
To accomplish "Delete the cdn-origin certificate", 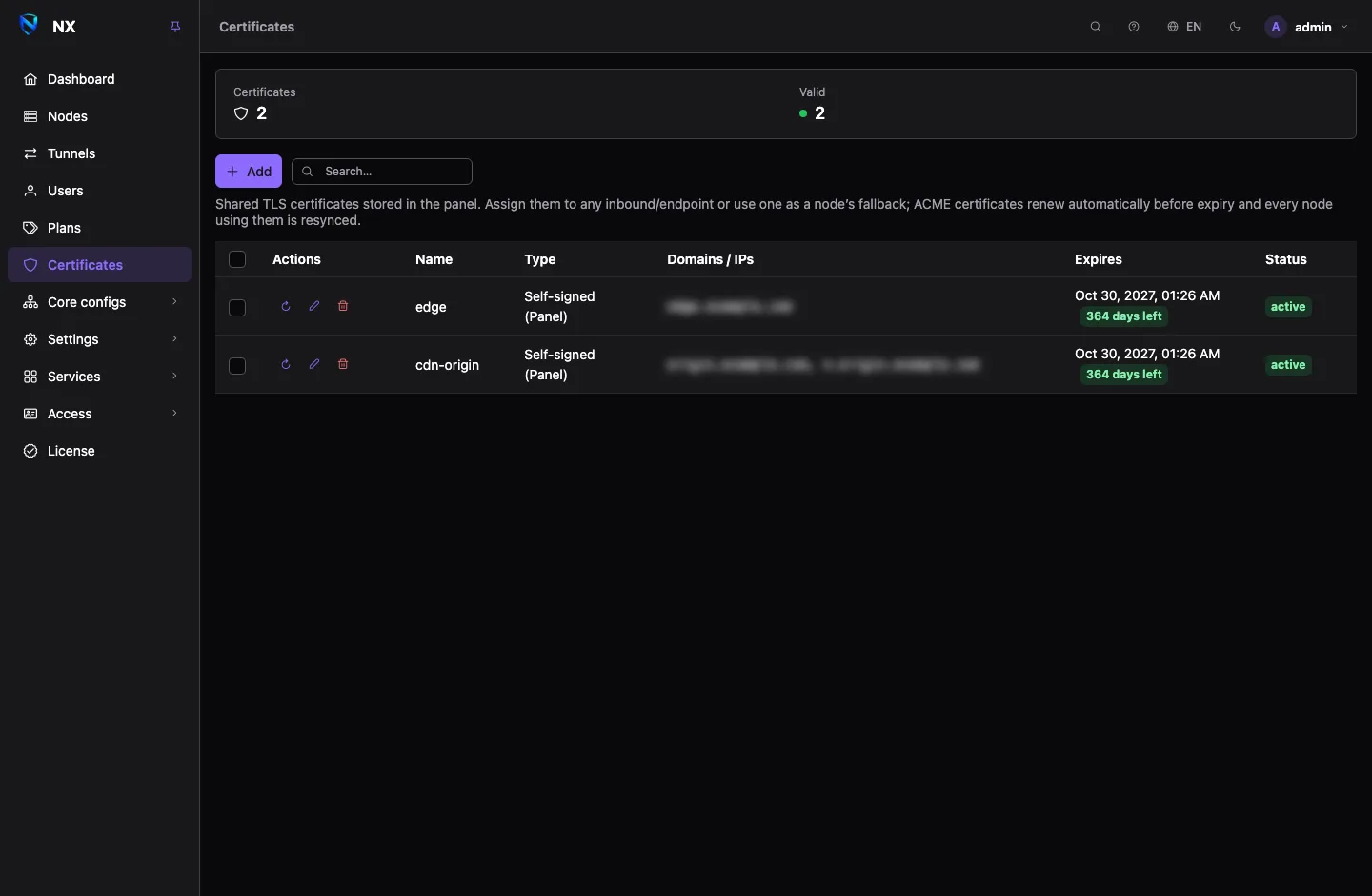I will [x=343, y=364].
